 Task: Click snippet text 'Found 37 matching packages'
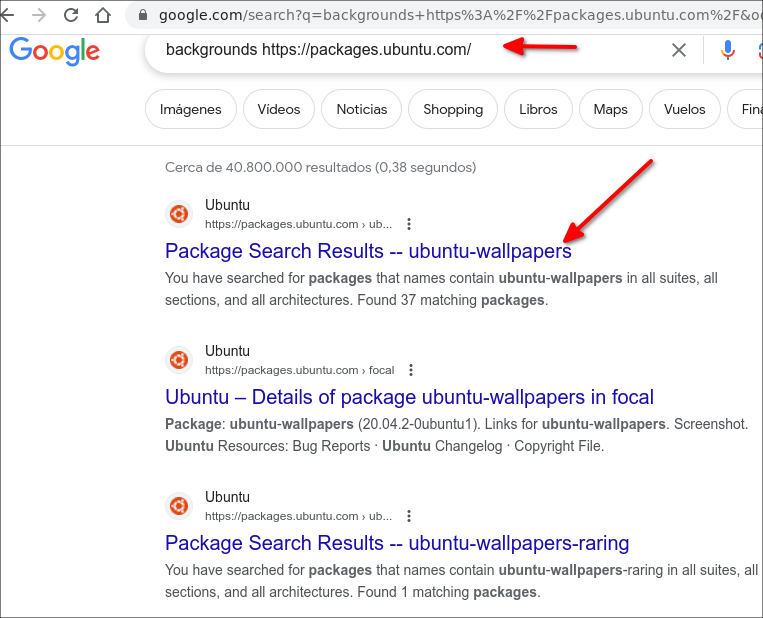453,300
